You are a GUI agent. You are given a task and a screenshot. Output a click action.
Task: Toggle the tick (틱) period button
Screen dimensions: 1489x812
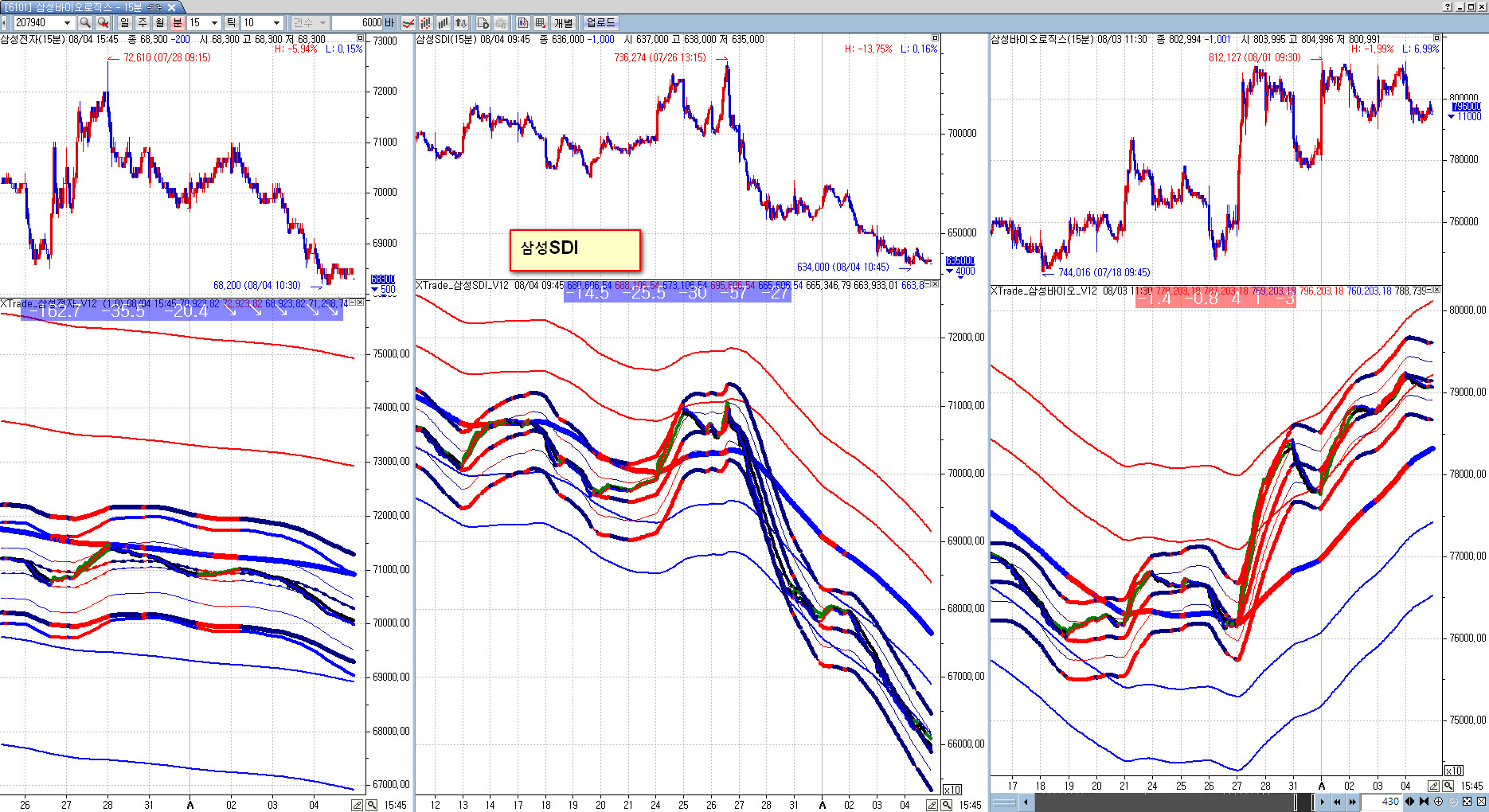tap(231, 23)
